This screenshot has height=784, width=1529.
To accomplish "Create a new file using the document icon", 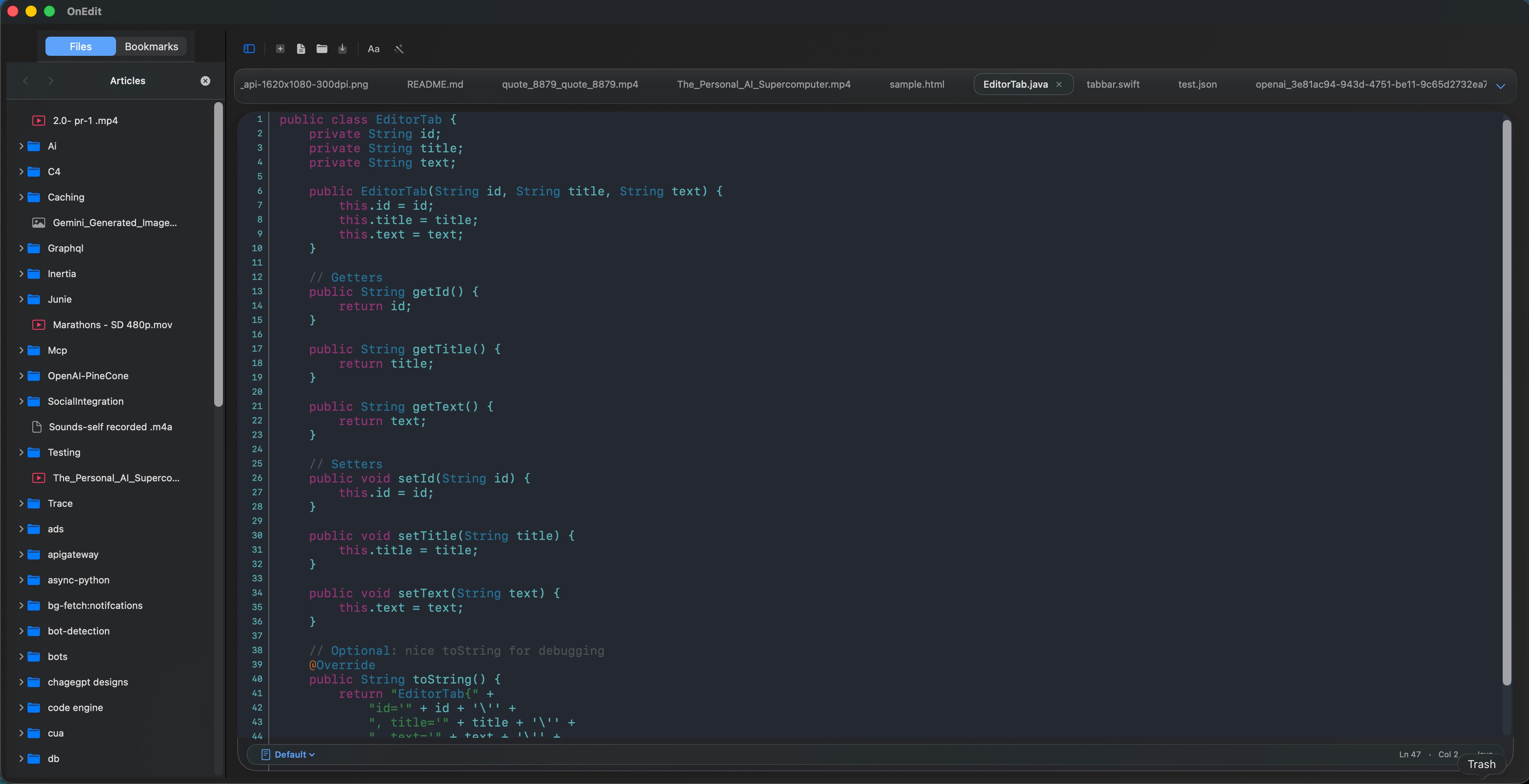I will [301, 49].
